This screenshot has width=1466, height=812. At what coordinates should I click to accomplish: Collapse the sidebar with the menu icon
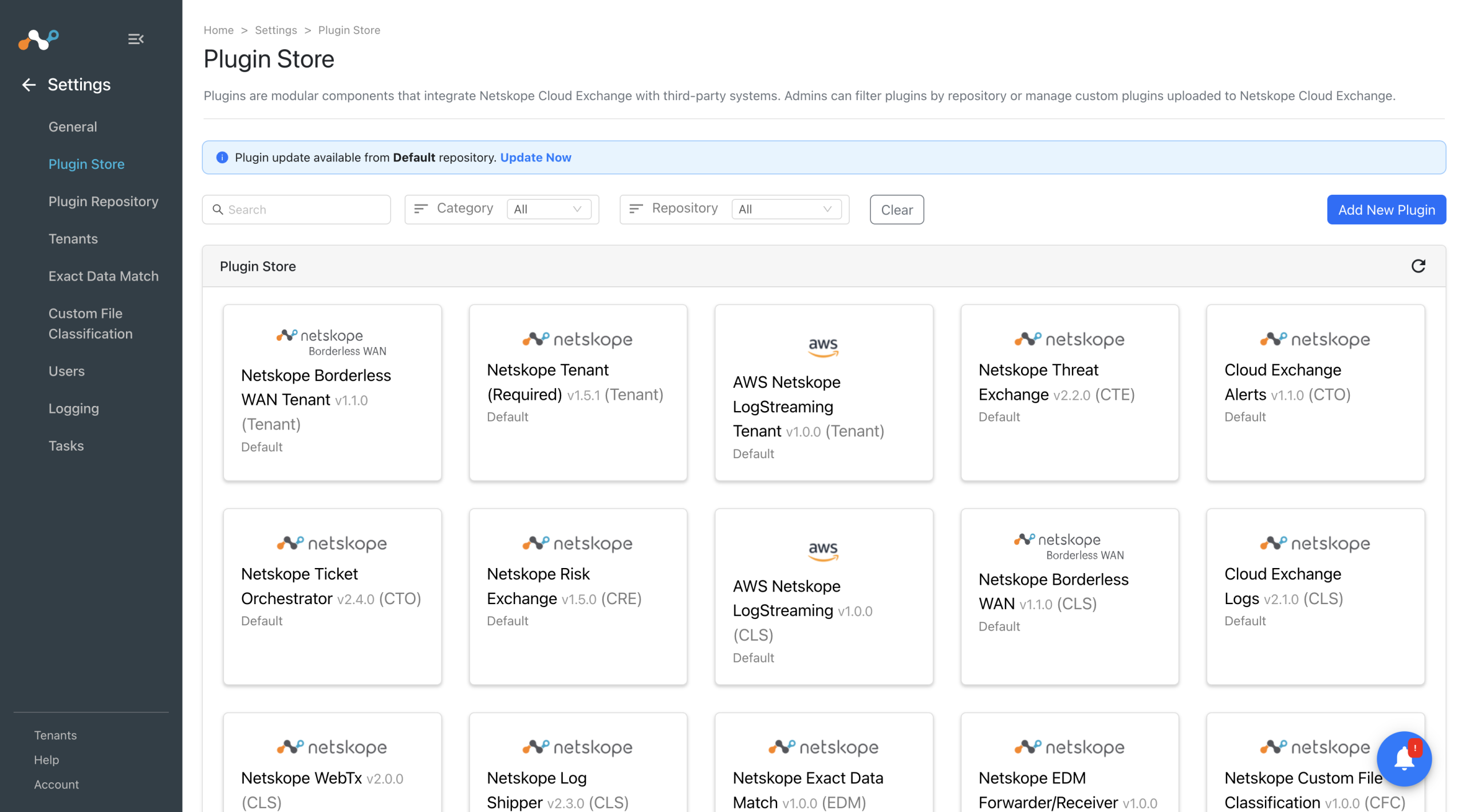(x=136, y=39)
